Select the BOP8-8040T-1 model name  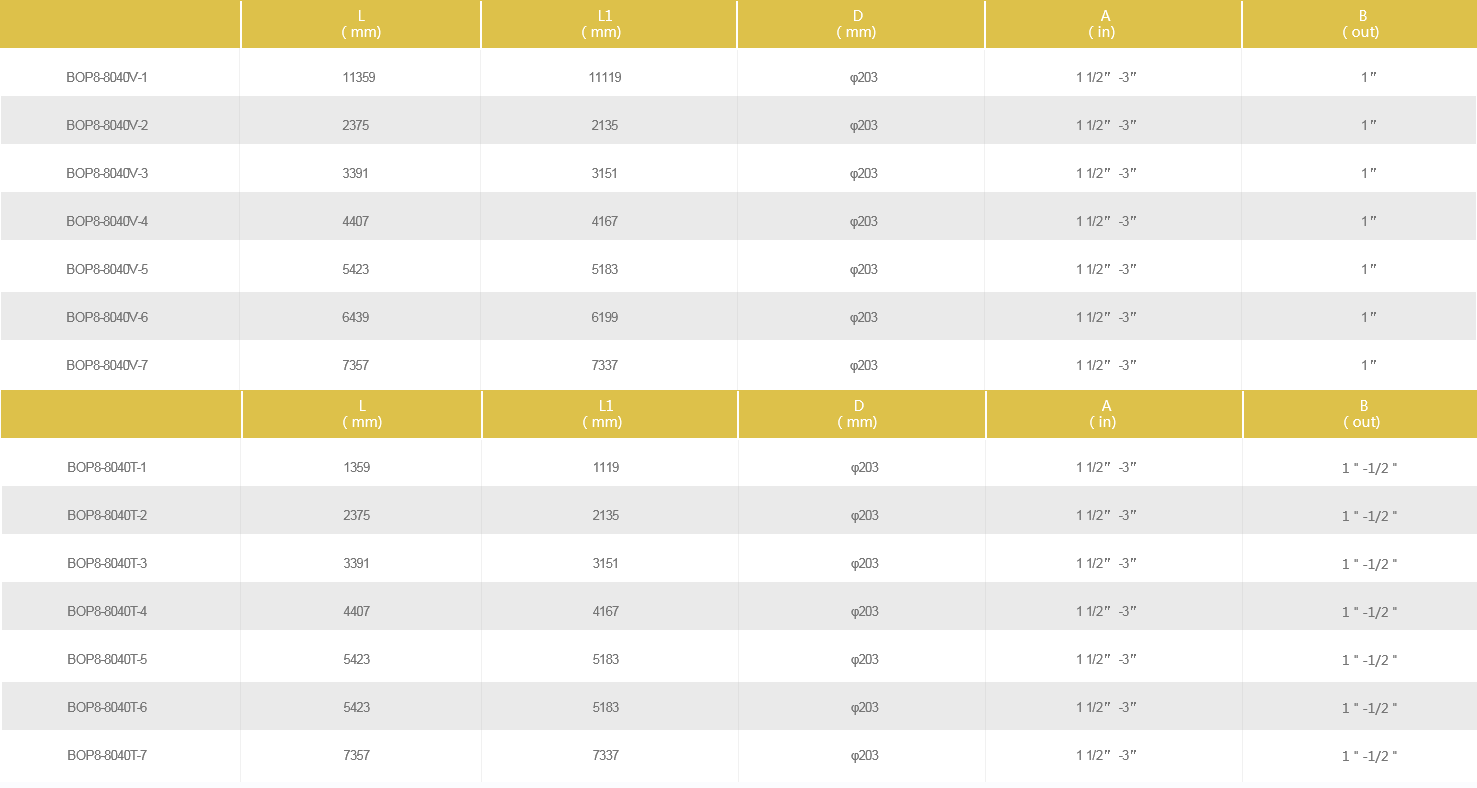[107, 467]
